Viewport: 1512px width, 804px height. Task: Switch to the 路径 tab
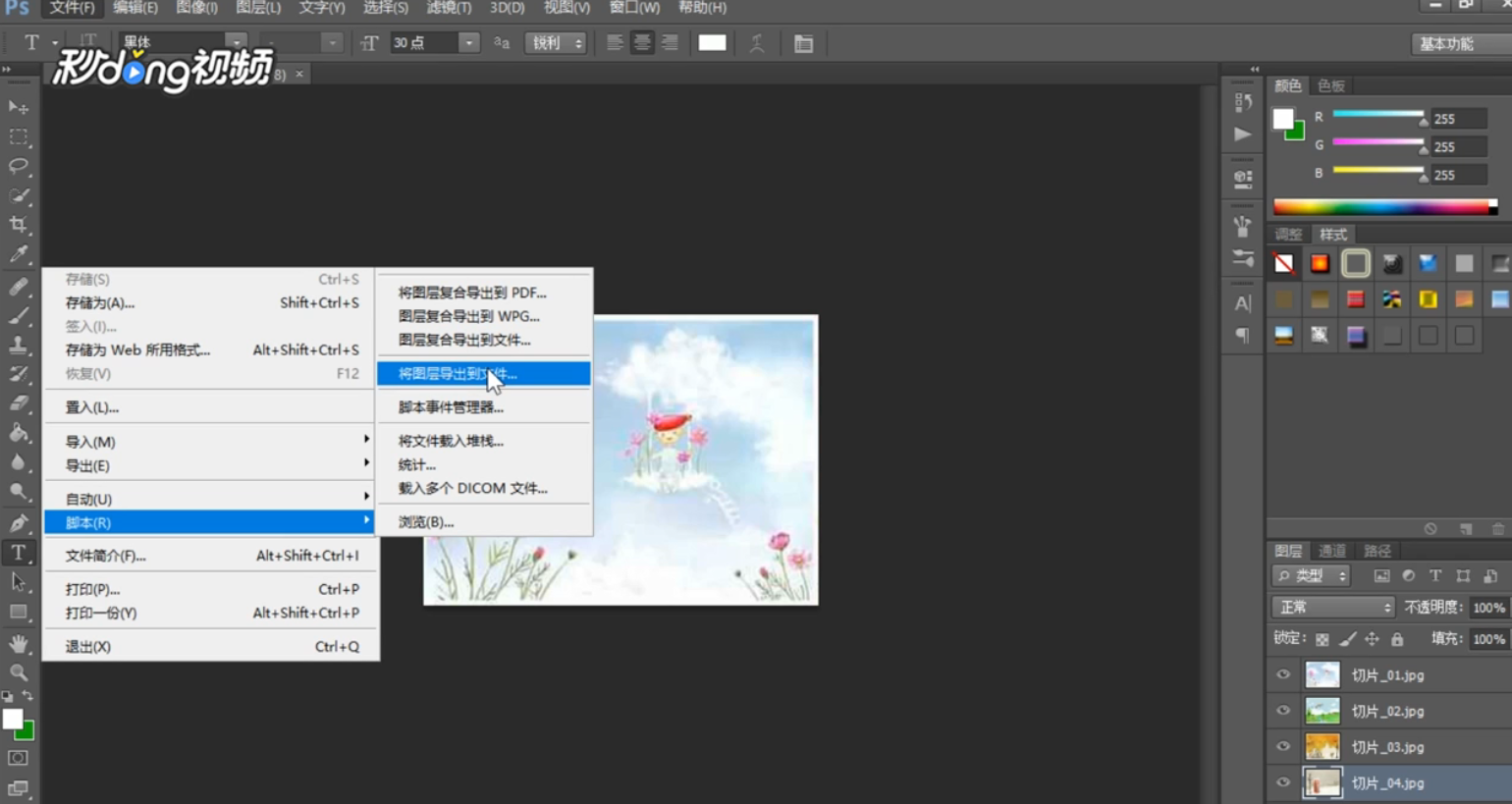[1377, 551]
